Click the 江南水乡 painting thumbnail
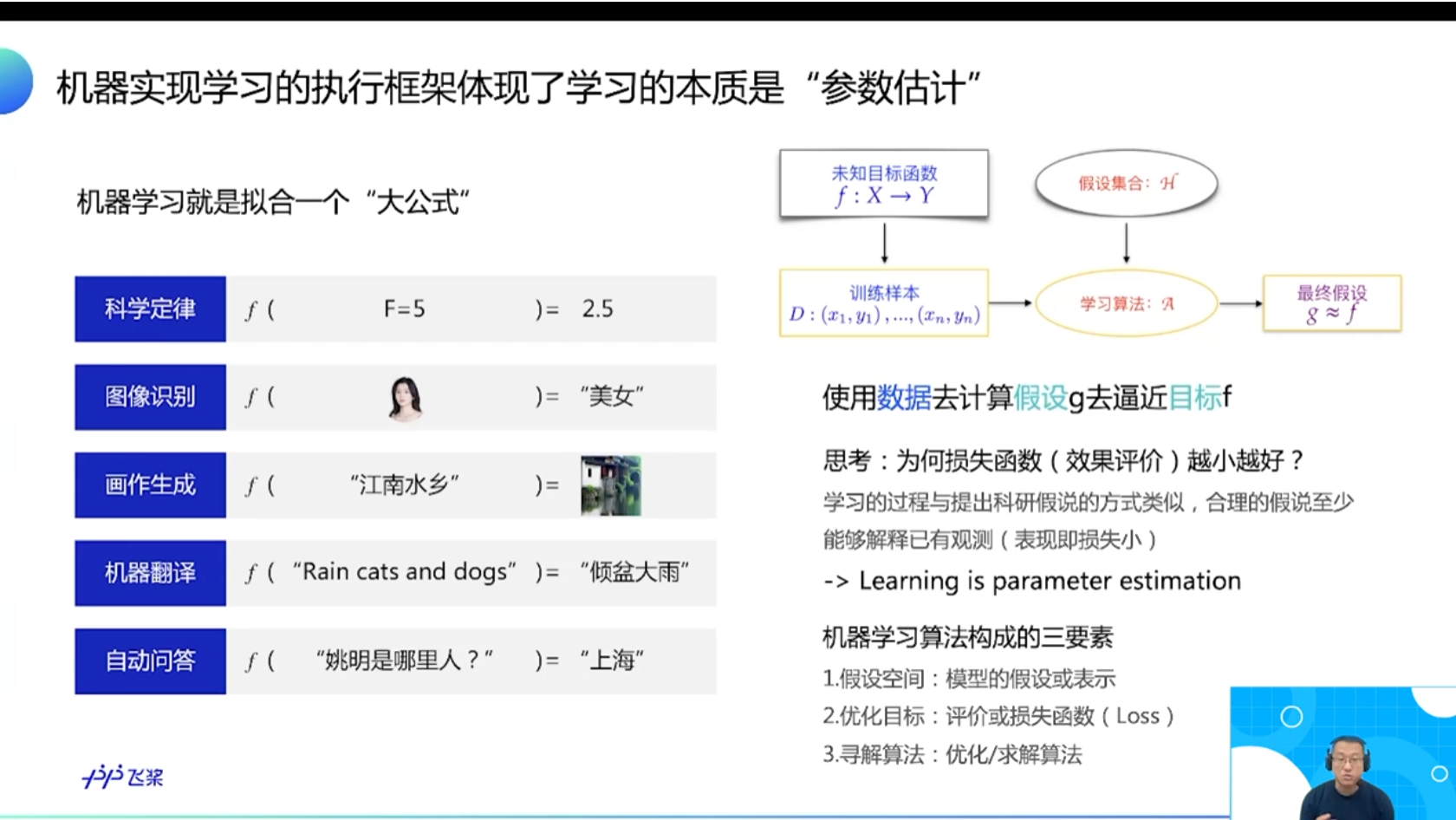The image size is (1456, 820). click(x=611, y=485)
